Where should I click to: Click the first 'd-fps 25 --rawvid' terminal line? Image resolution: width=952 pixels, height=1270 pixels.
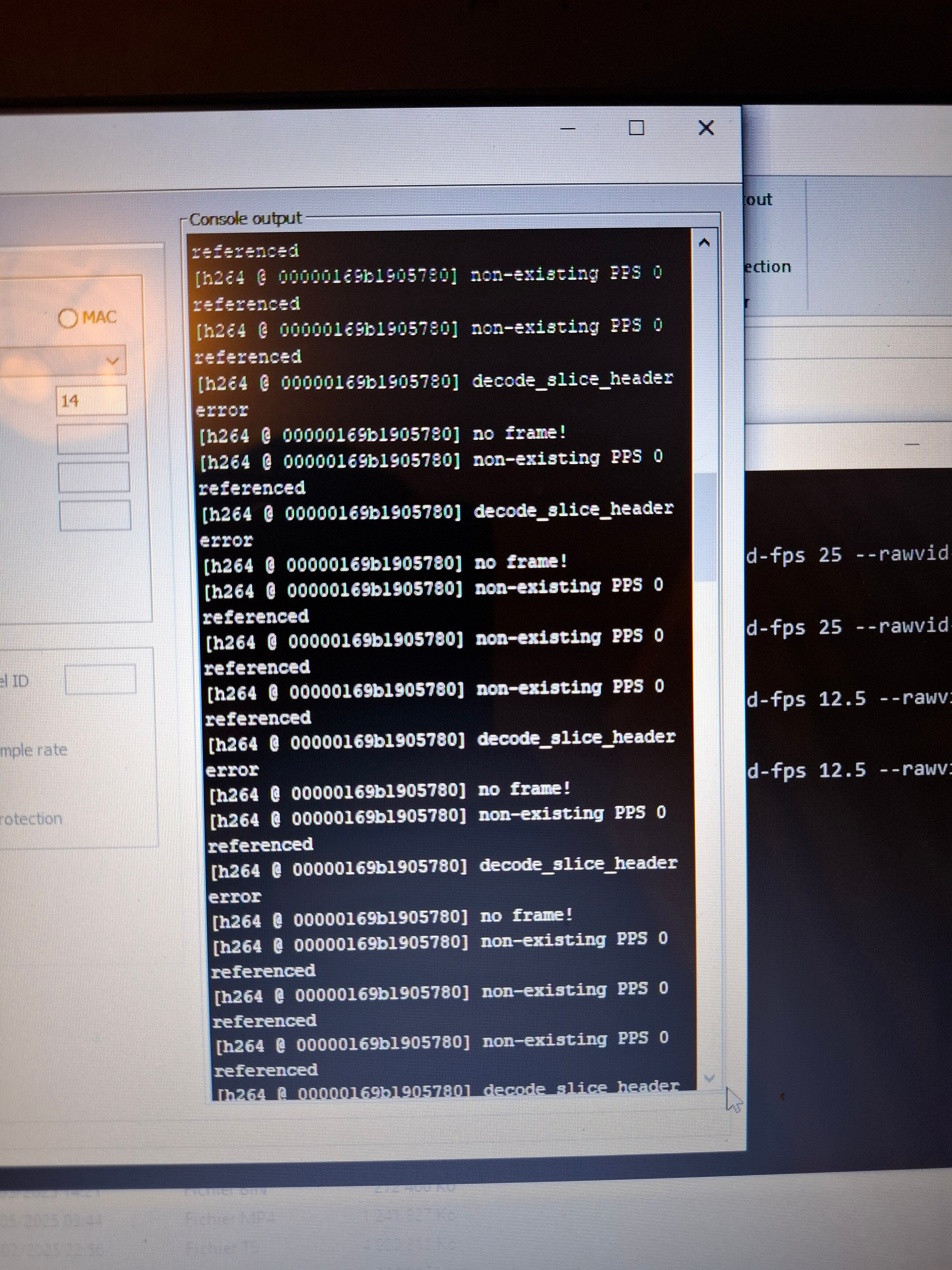(848, 555)
